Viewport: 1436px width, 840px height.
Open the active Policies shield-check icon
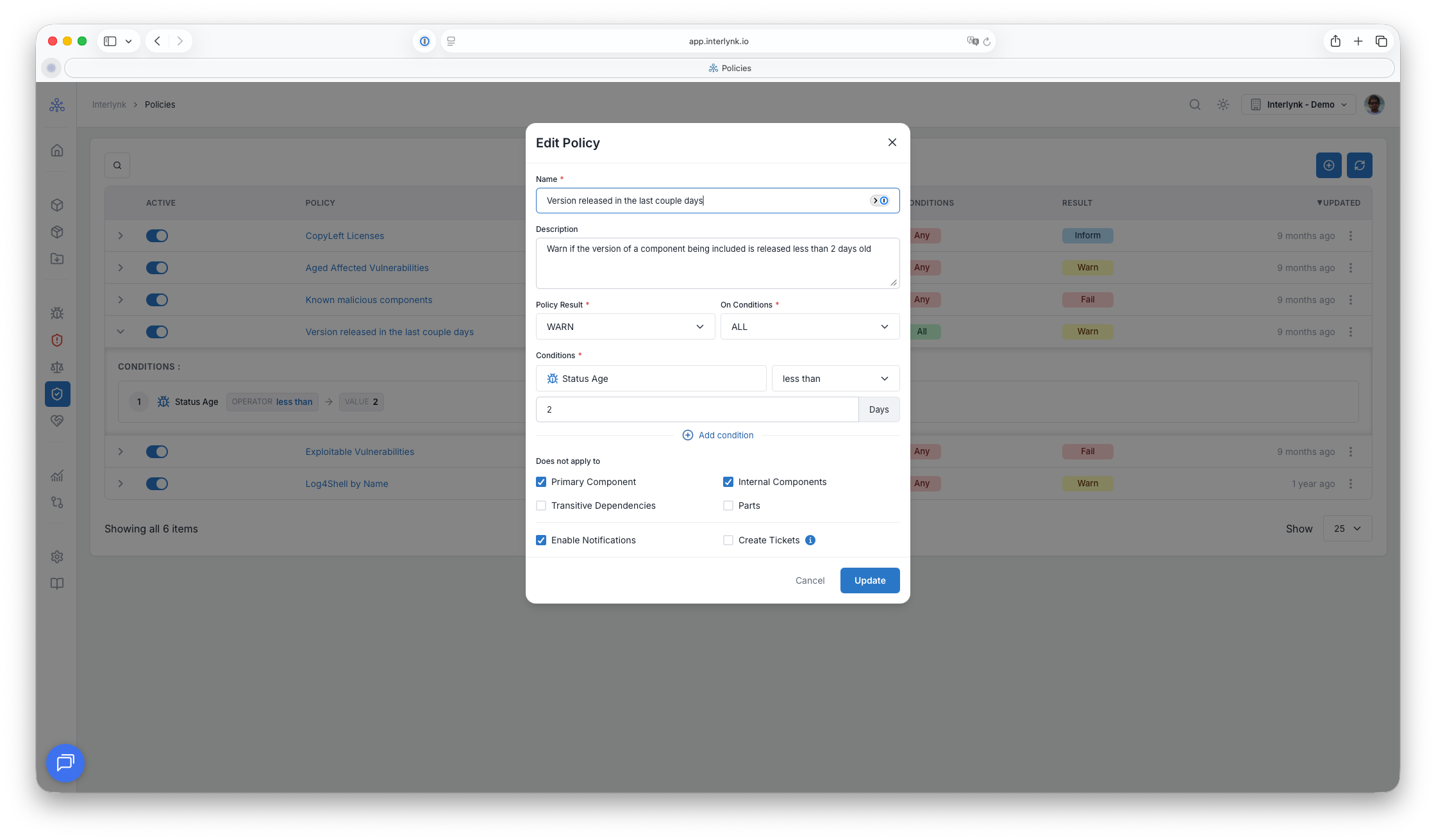click(x=57, y=394)
